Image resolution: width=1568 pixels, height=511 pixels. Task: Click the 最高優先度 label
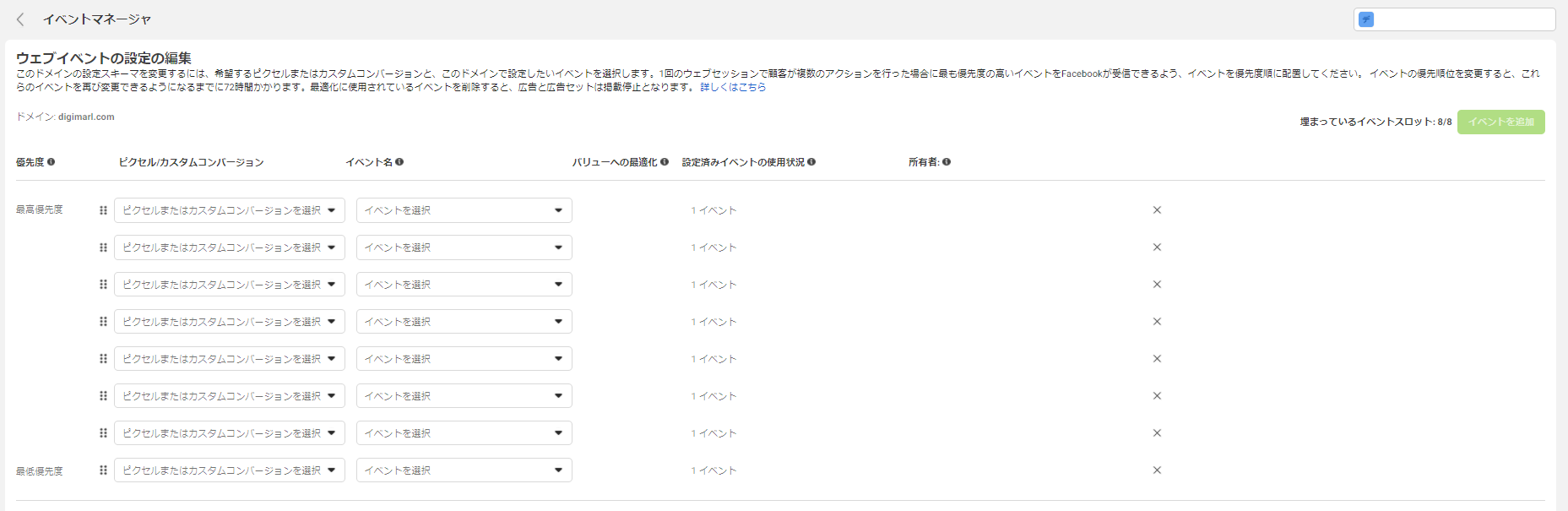click(x=40, y=209)
